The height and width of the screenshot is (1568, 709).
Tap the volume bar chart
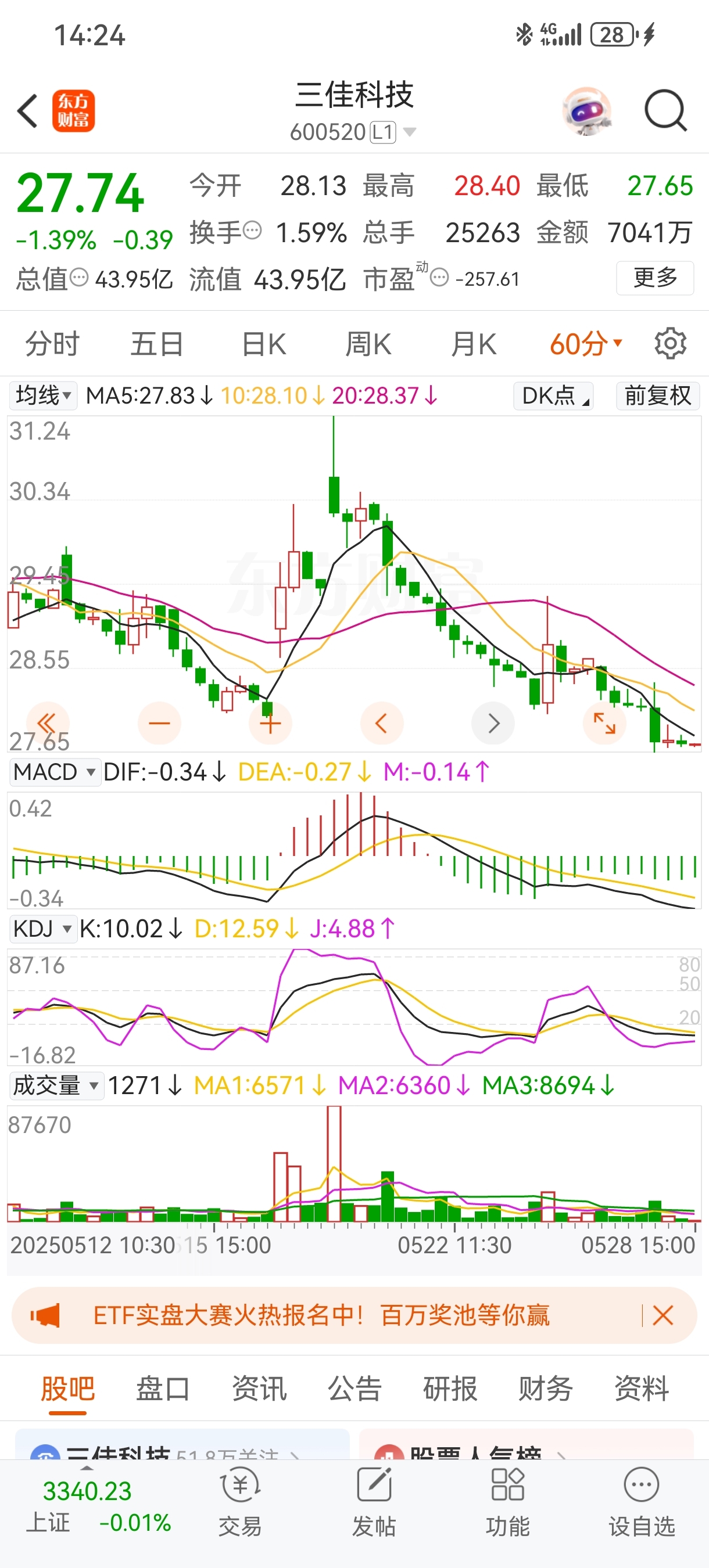354,1164
